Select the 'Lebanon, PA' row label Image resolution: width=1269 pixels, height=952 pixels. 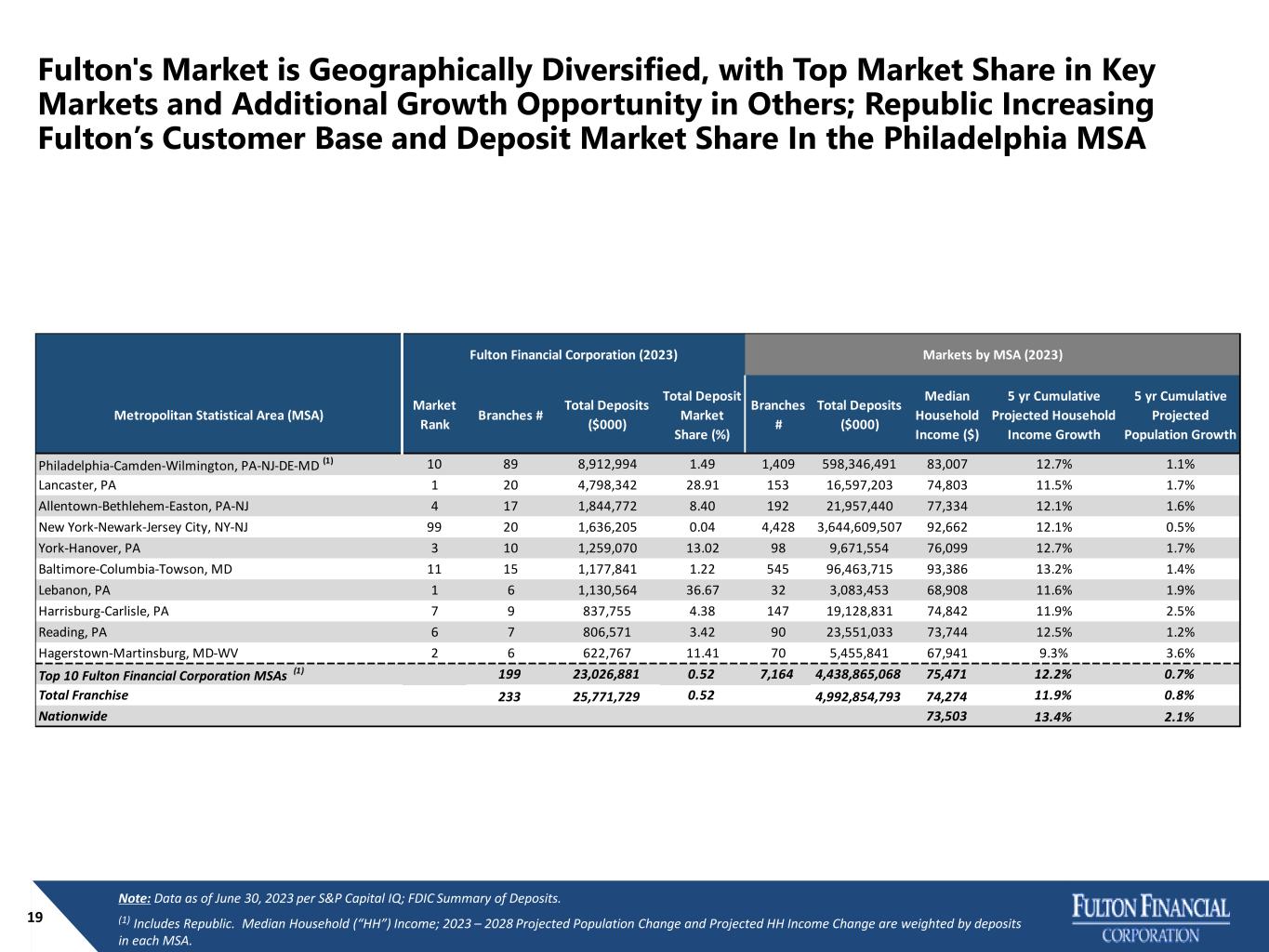click(73, 589)
